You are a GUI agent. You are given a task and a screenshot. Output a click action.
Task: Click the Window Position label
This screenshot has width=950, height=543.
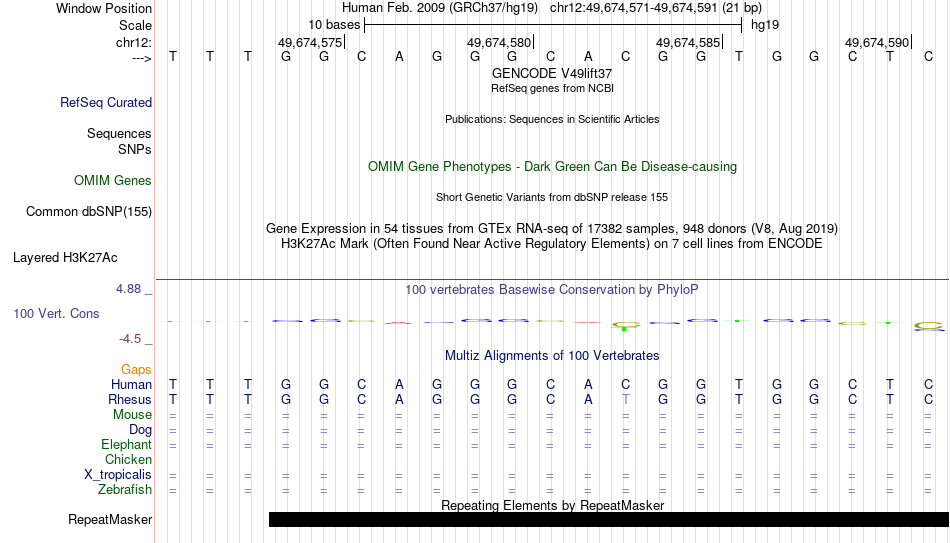(x=104, y=8)
